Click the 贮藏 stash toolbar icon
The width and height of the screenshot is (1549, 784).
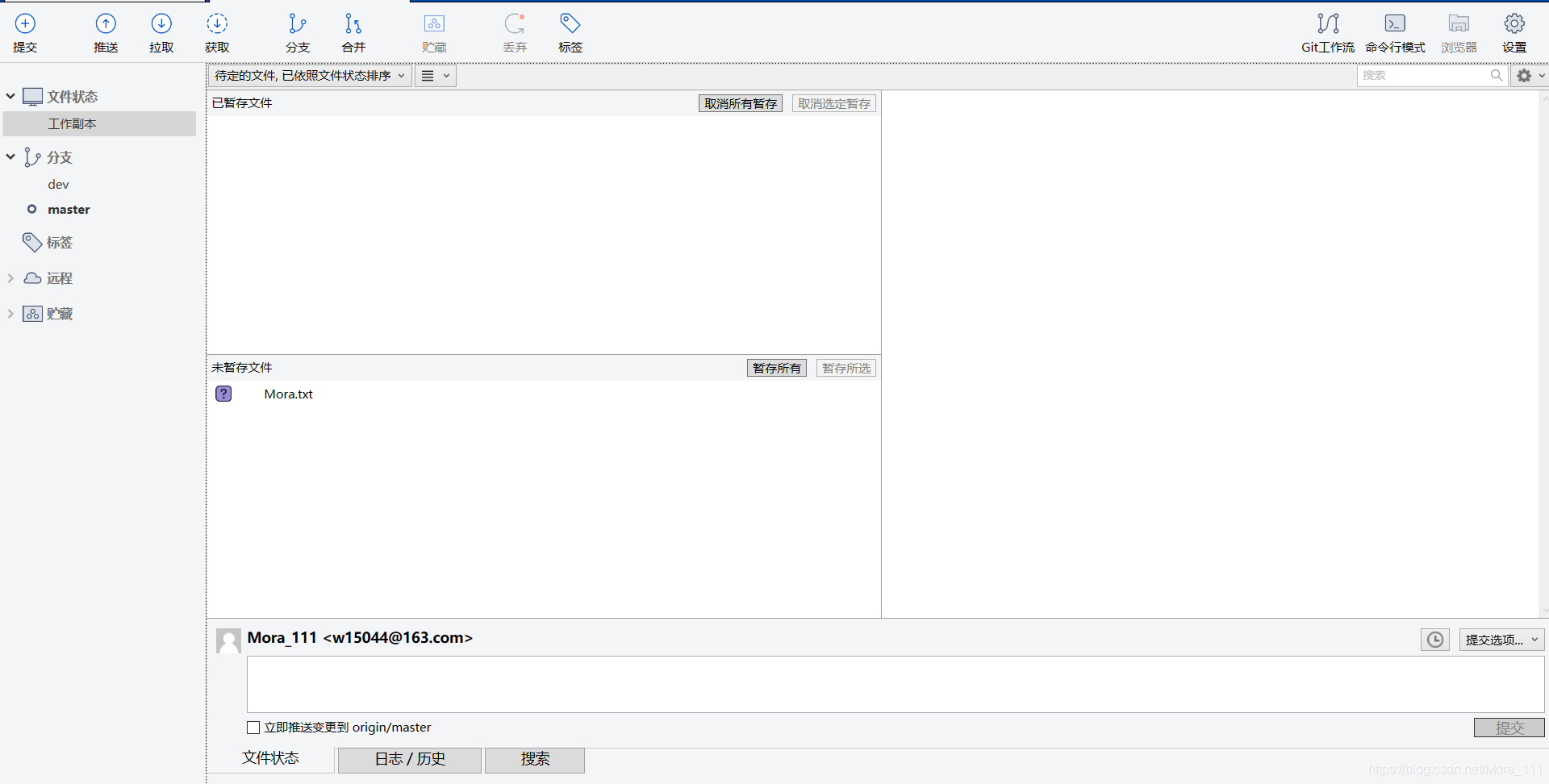[434, 23]
